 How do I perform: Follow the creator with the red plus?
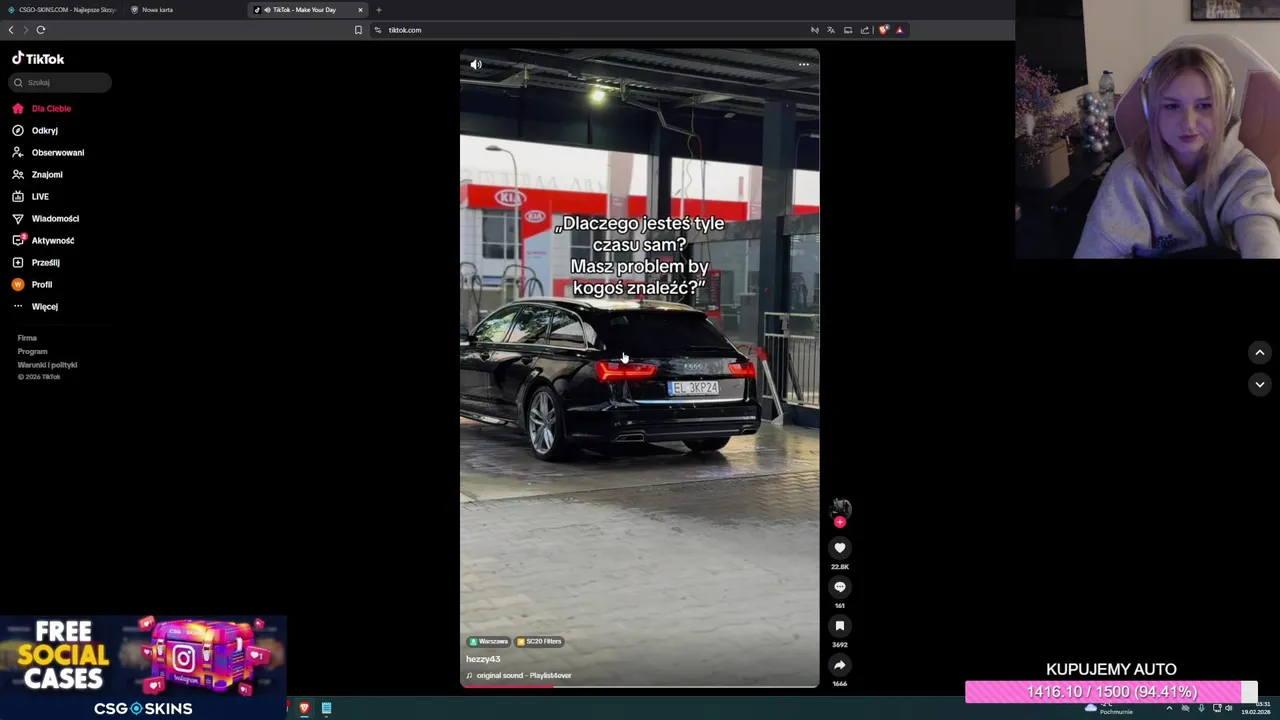click(840, 522)
